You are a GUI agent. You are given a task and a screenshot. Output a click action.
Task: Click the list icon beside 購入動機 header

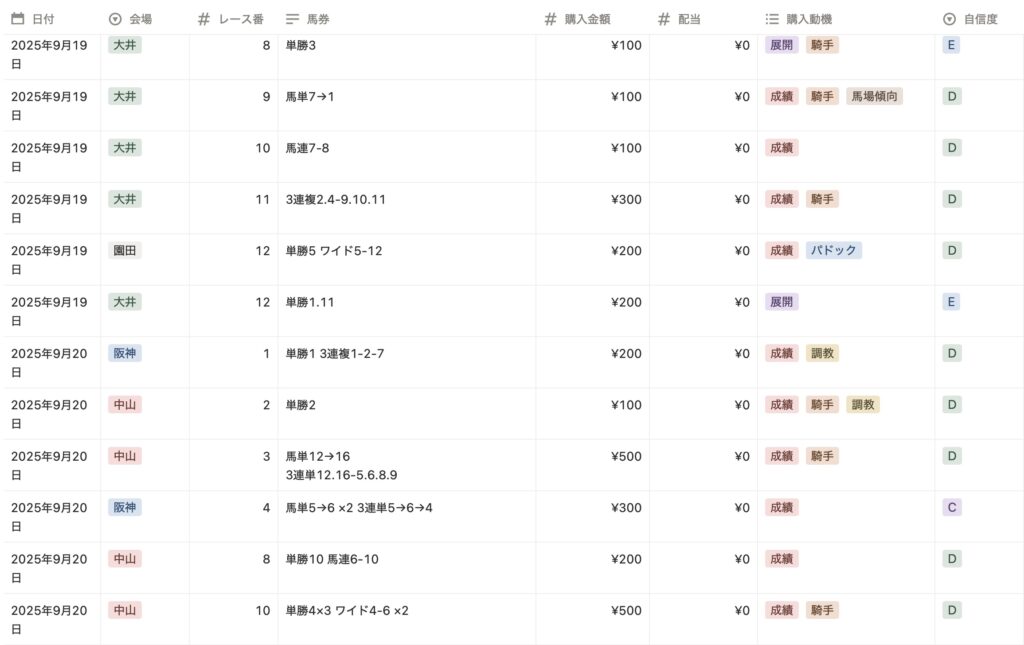coord(772,19)
